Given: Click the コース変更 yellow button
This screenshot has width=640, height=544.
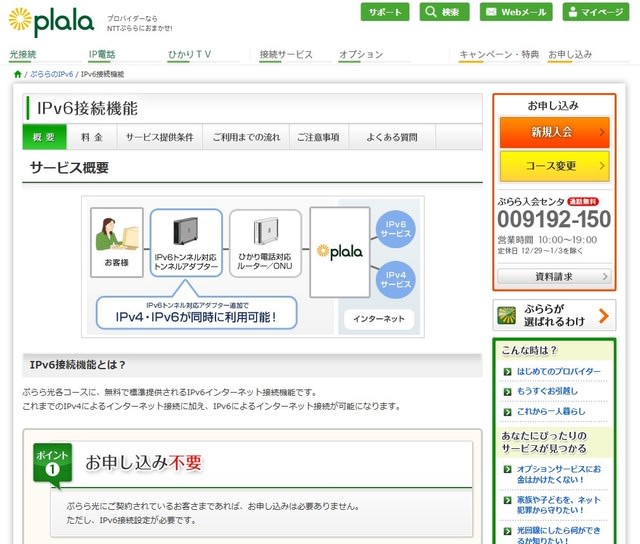Looking at the screenshot, I should 554,166.
